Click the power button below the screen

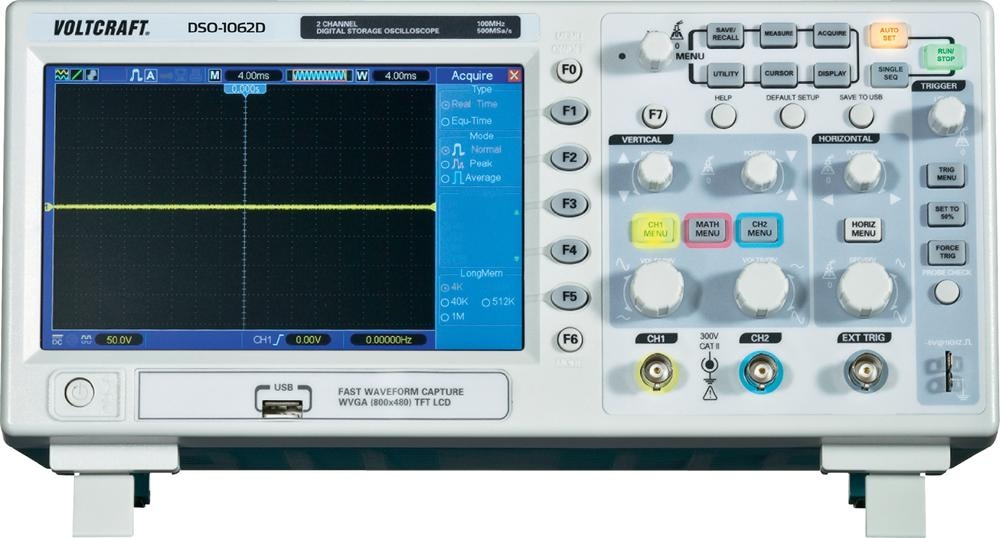(x=79, y=393)
